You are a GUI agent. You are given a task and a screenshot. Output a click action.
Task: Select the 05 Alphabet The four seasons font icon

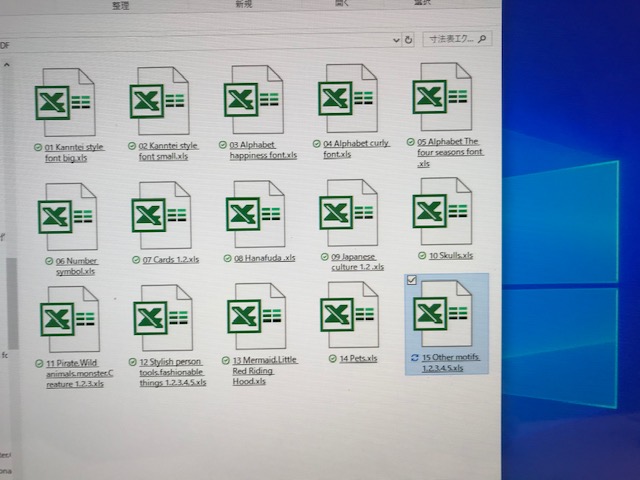(x=442, y=97)
